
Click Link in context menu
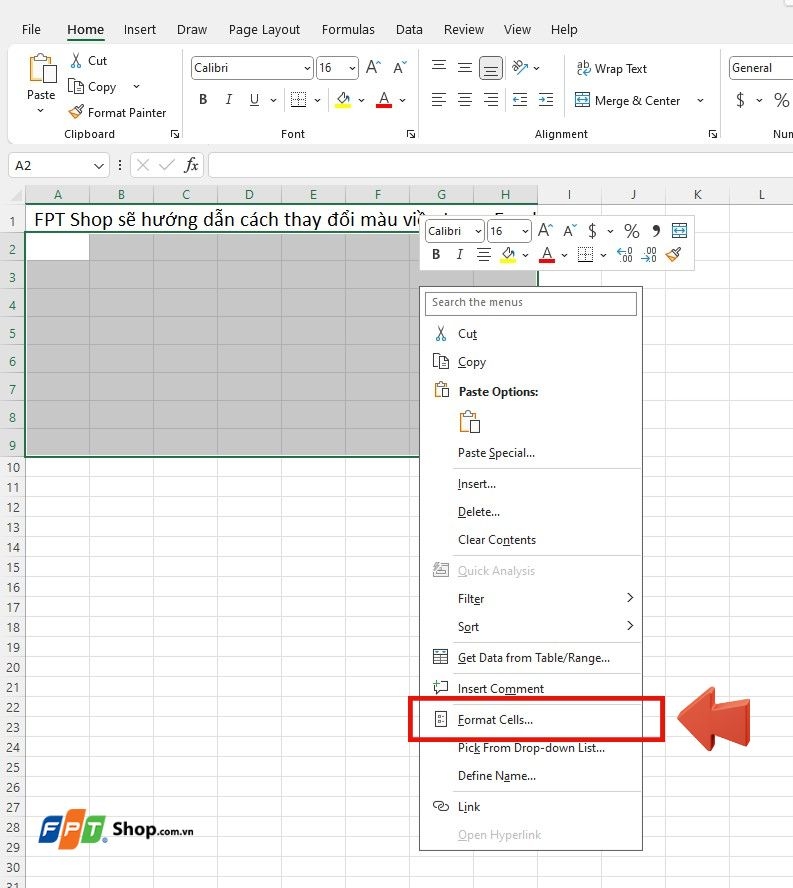[x=532, y=806]
